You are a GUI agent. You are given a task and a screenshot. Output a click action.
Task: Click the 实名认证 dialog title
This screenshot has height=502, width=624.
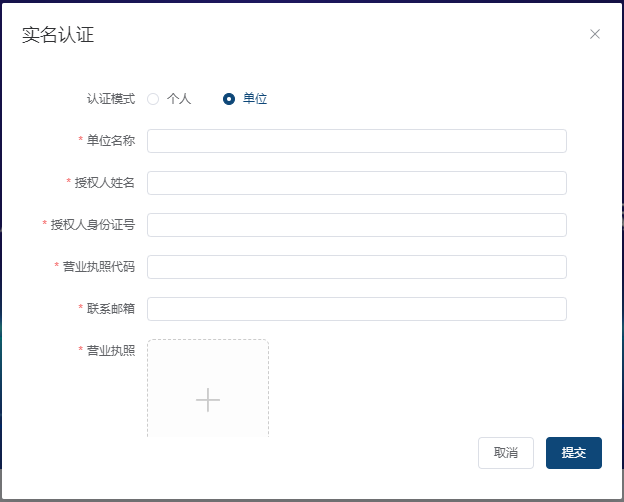pos(58,35)
